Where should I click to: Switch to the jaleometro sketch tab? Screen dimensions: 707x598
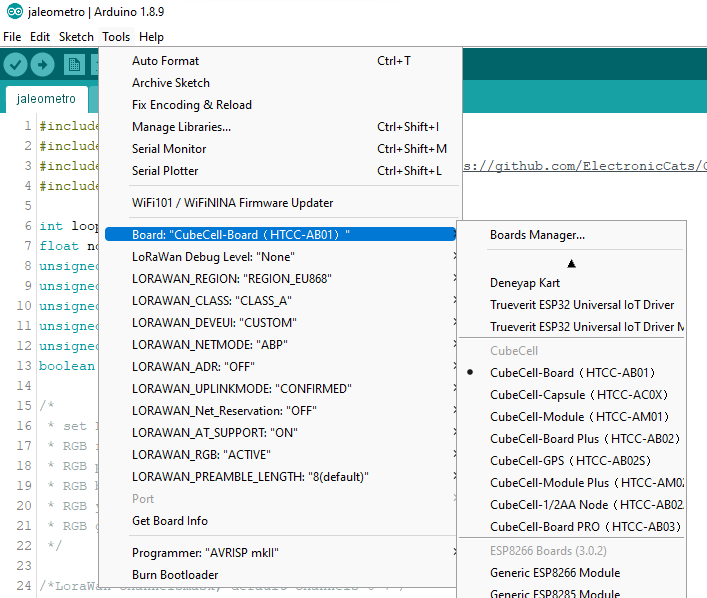pyautogui.click(x=46, y=99)
